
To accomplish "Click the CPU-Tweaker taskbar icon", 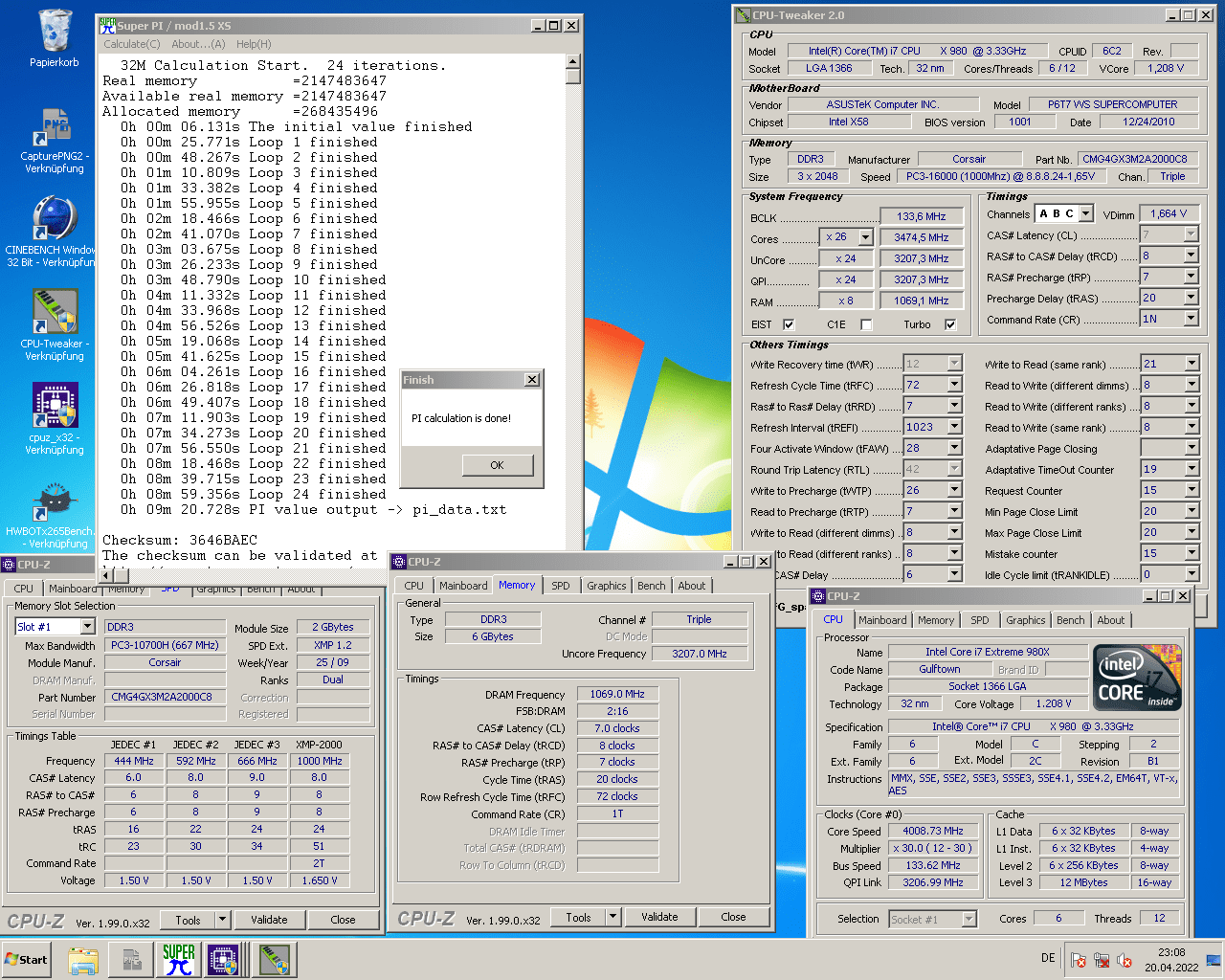I will pyautogui.click(x=274, y=960).
